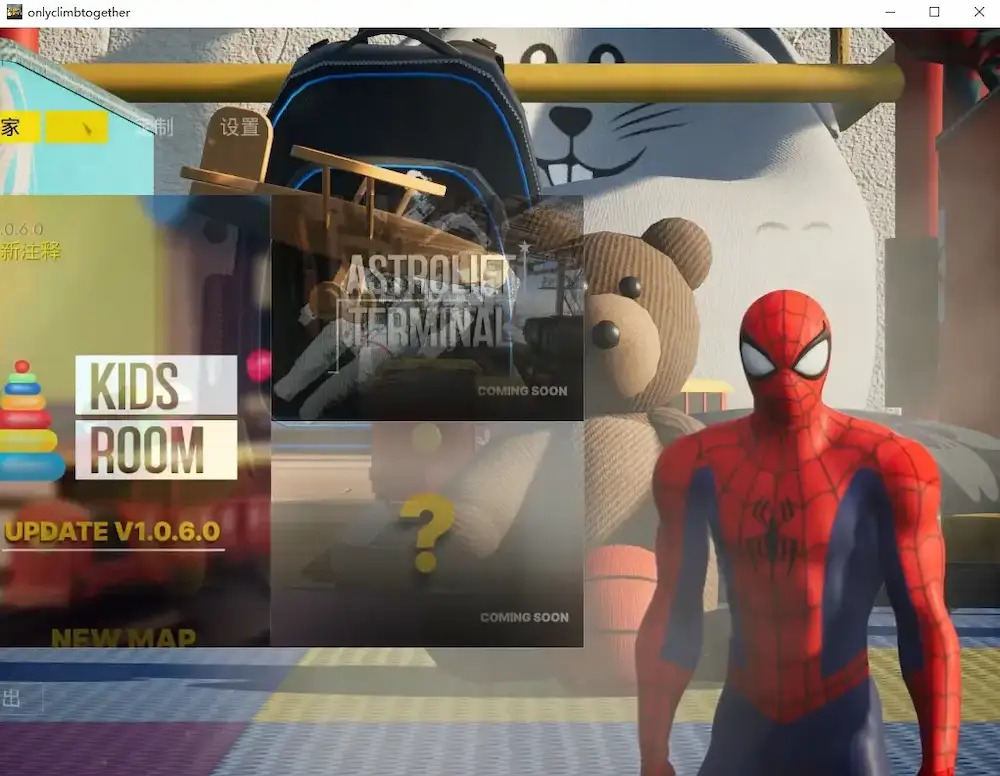Click the ROOM title label
The image size is (1000, 776).
tap(156, 450)
